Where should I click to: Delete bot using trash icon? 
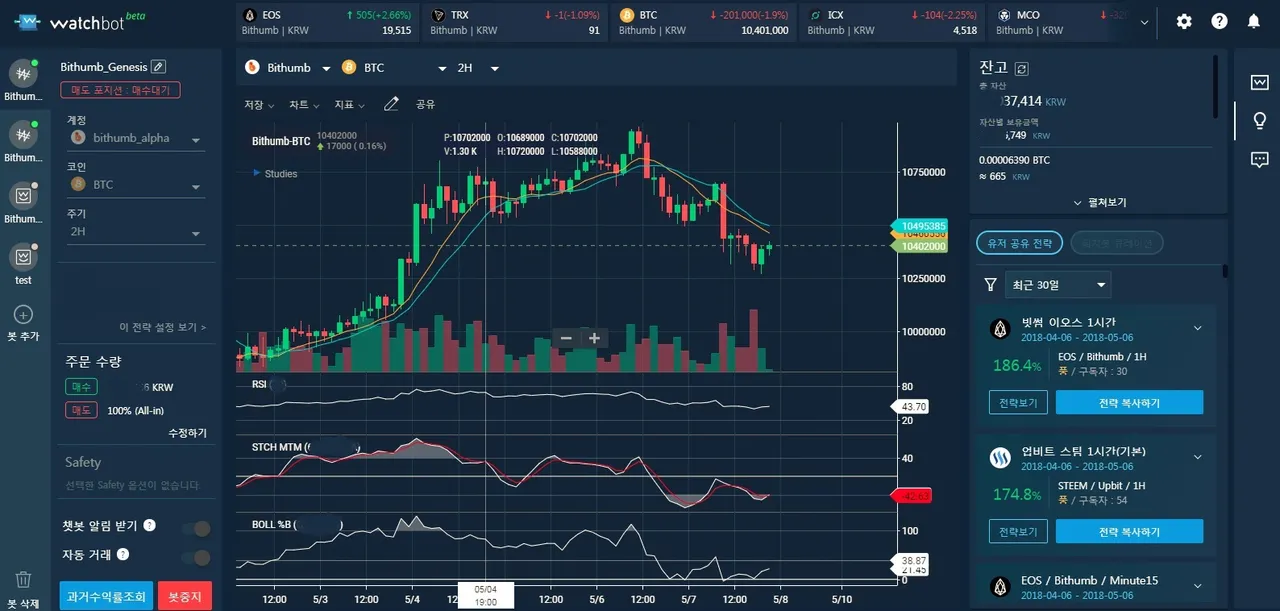click(23, 580)
